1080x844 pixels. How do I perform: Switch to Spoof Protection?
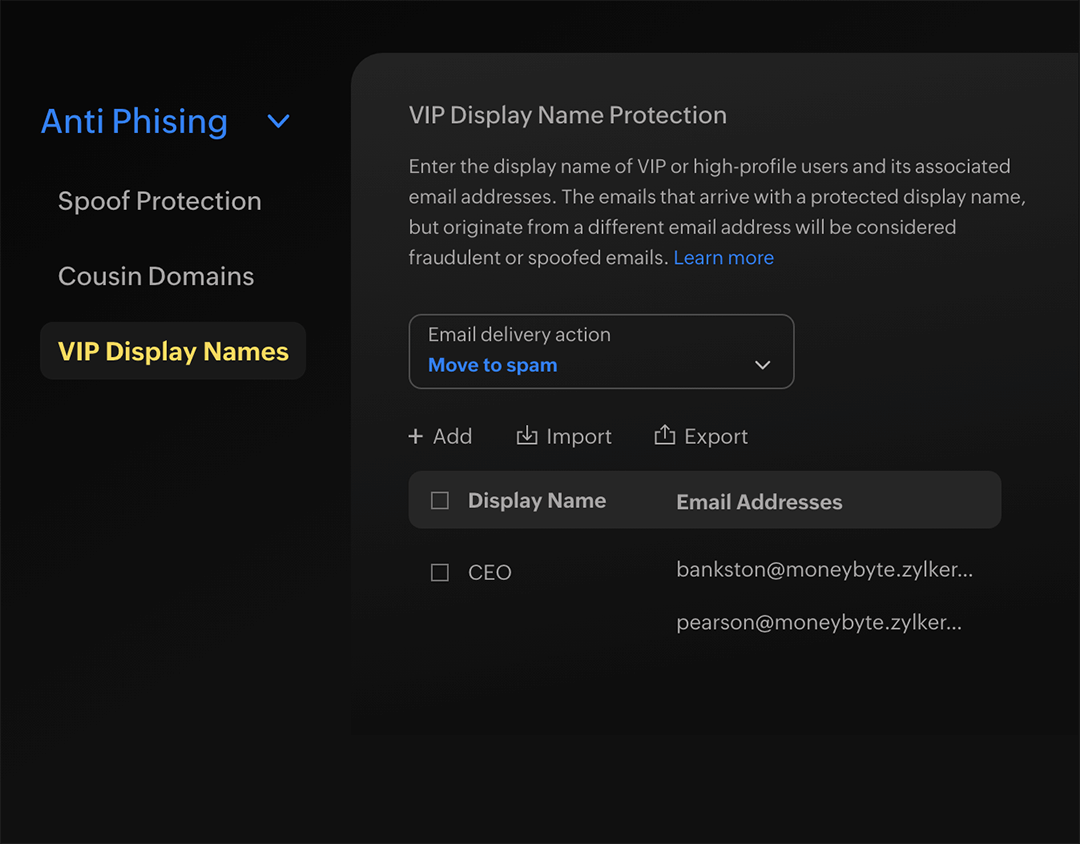pyautogui.click(x=159, y=201)
